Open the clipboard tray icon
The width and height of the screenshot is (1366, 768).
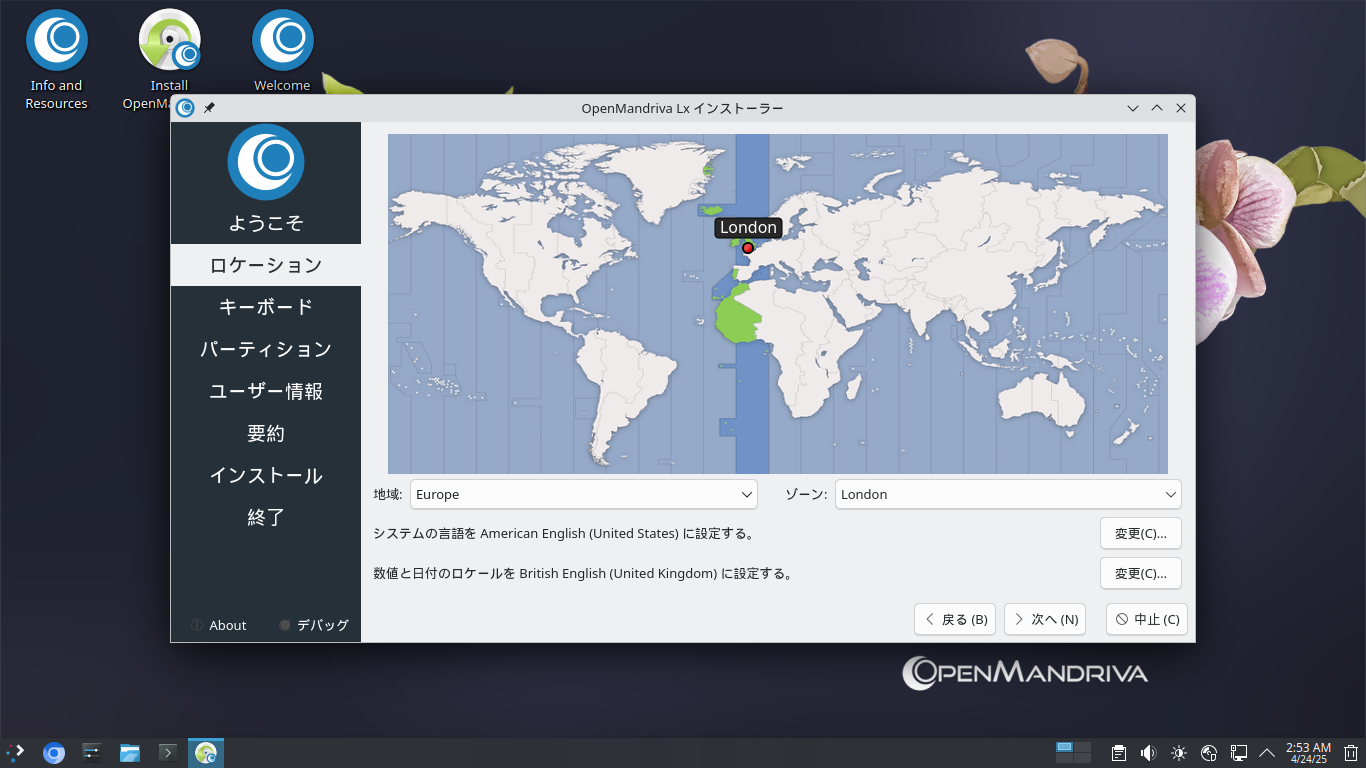(x=1119, y=753)
